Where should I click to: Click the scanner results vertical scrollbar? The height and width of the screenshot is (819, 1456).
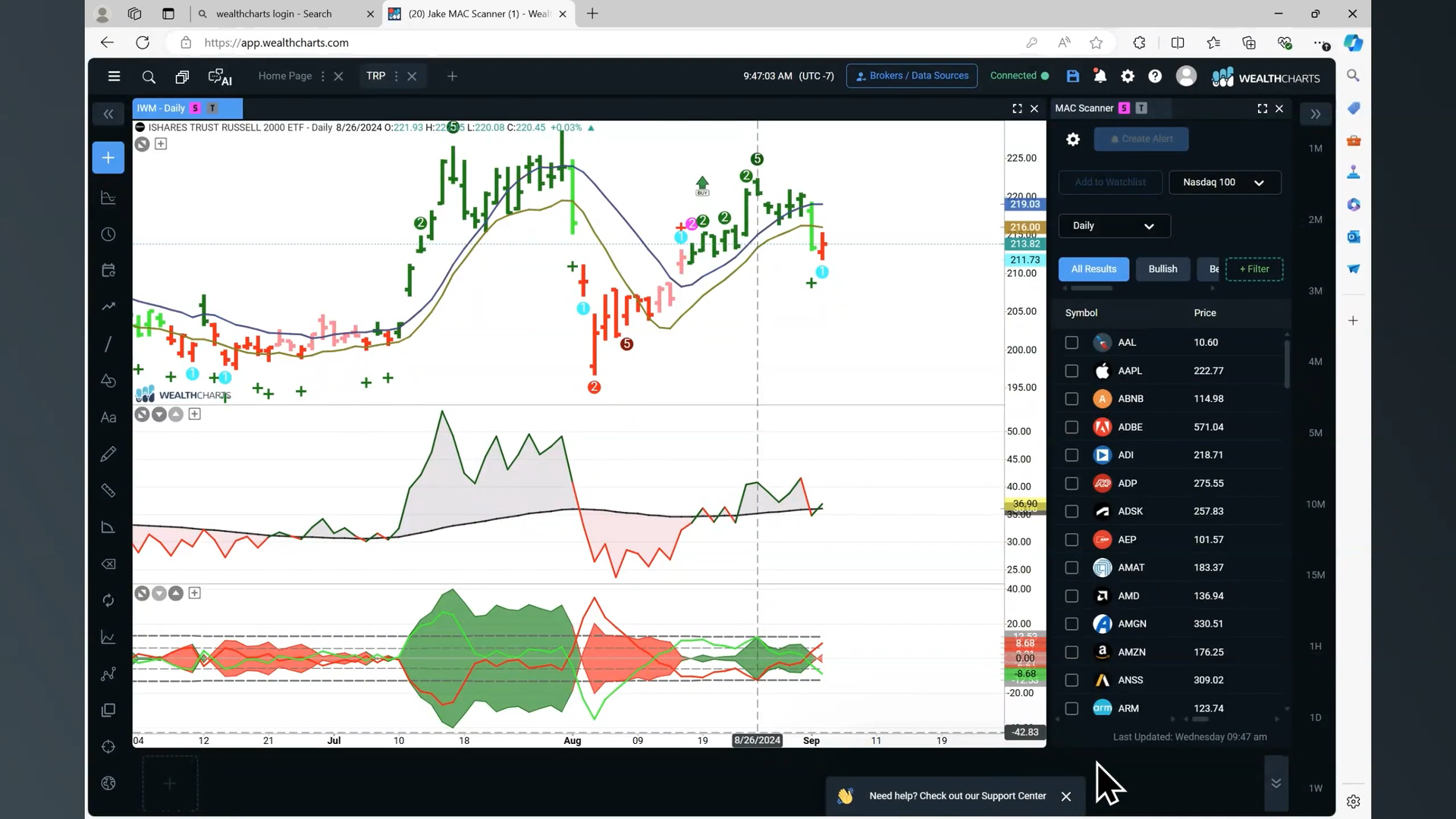coord(1287,364)
